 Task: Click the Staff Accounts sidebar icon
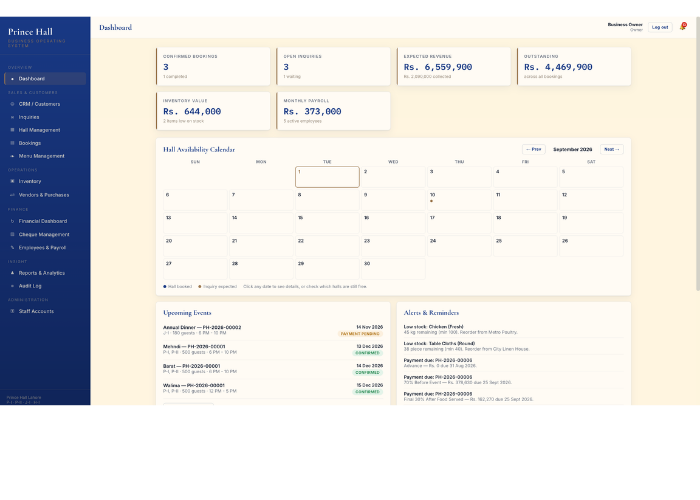point(12,311)
